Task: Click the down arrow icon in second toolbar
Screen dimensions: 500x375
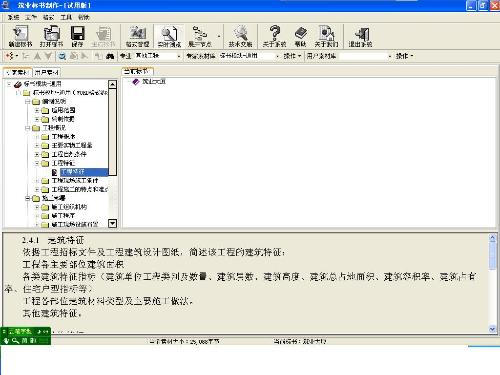Action: 48,56
